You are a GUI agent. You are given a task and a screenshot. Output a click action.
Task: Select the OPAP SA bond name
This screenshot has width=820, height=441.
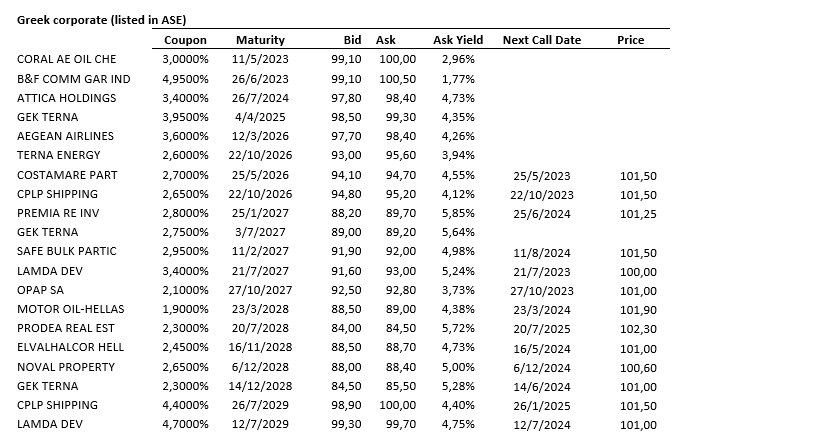[43, 290]
